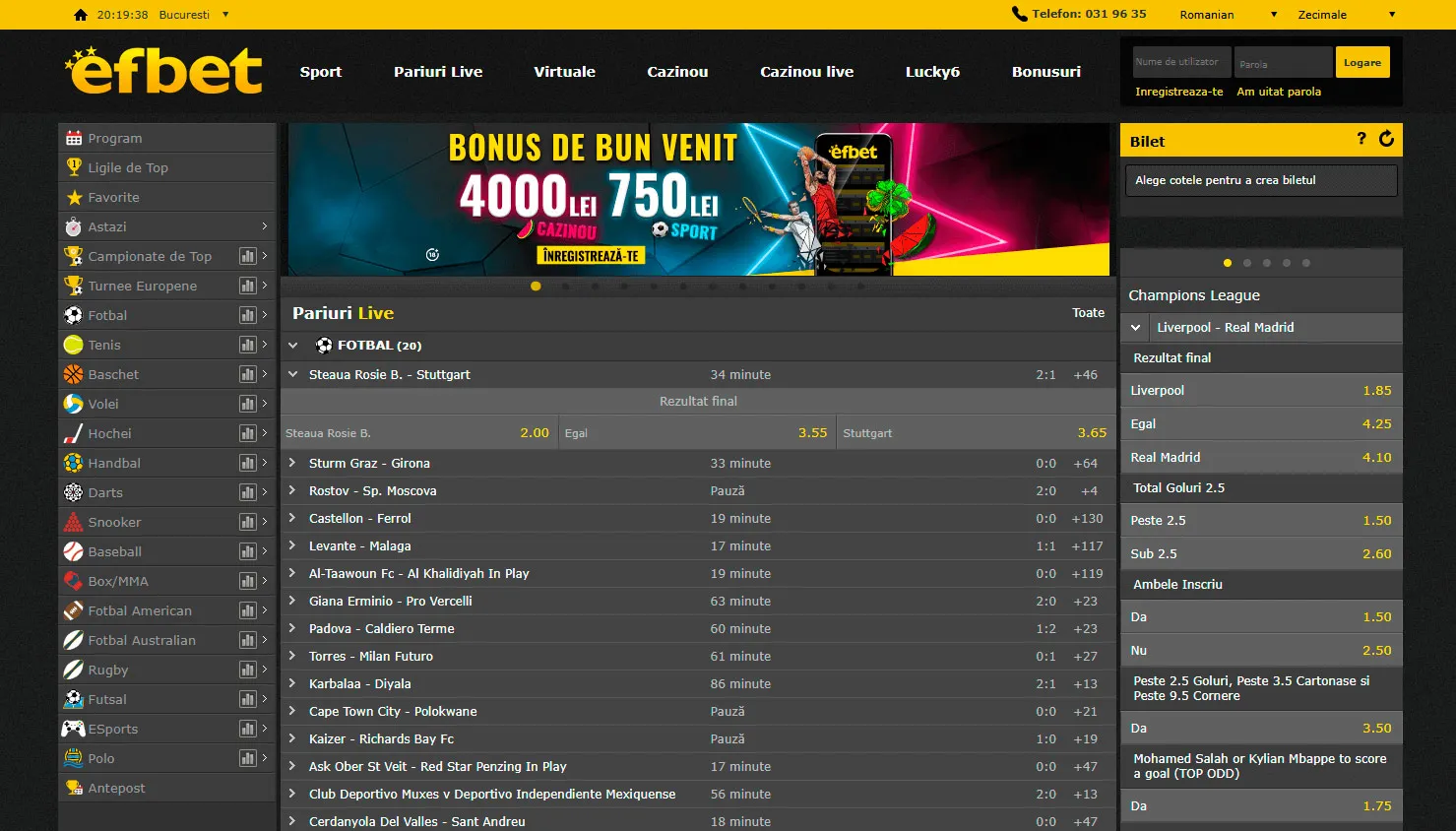This screenshot has height=831, width=1456.
Task: Click the Baschet basketball icon
Action: 74,374
